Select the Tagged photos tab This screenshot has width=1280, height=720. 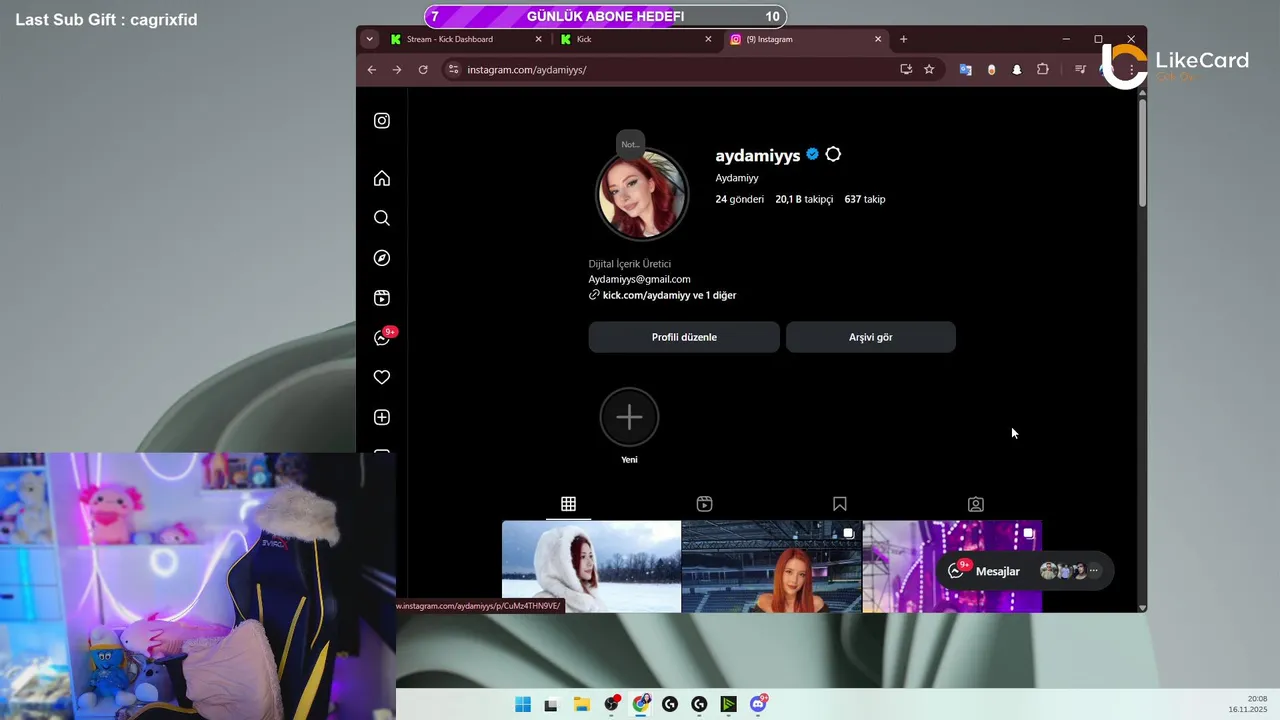pos(976,504)
